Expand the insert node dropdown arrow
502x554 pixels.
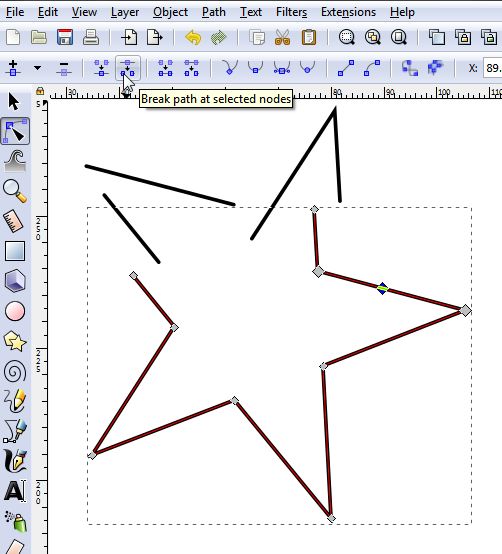click(37, 68)
